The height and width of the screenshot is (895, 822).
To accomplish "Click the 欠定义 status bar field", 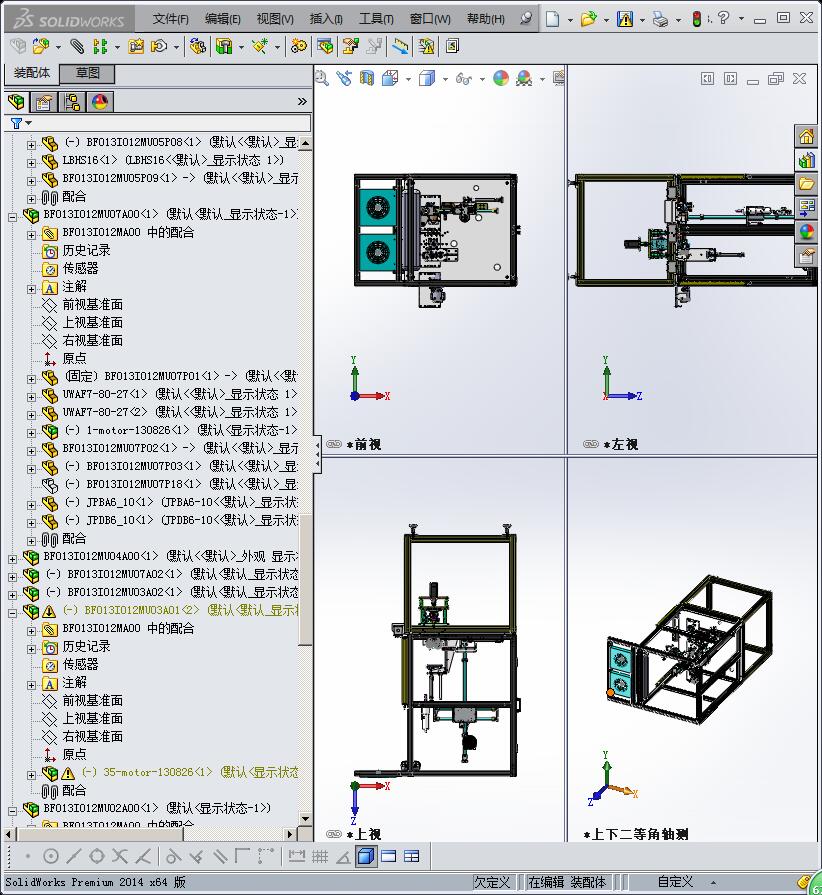I will coord(491,882).
